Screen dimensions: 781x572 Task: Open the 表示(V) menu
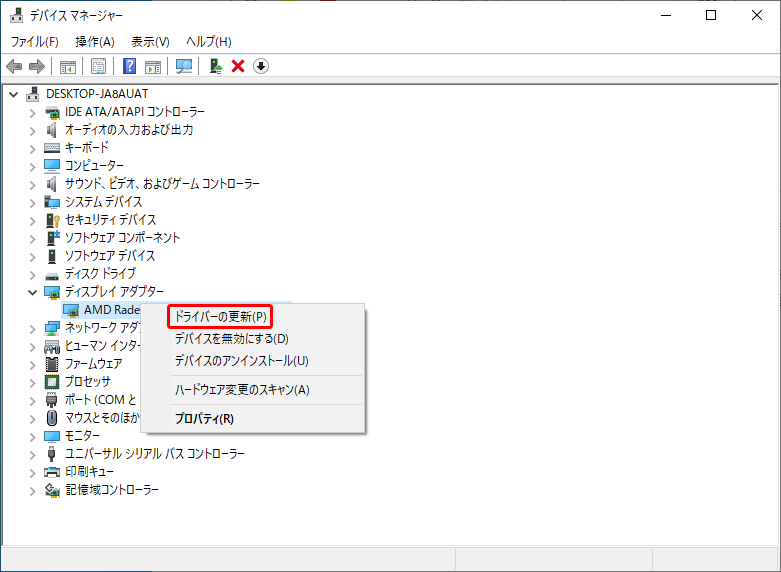point(150,42)
